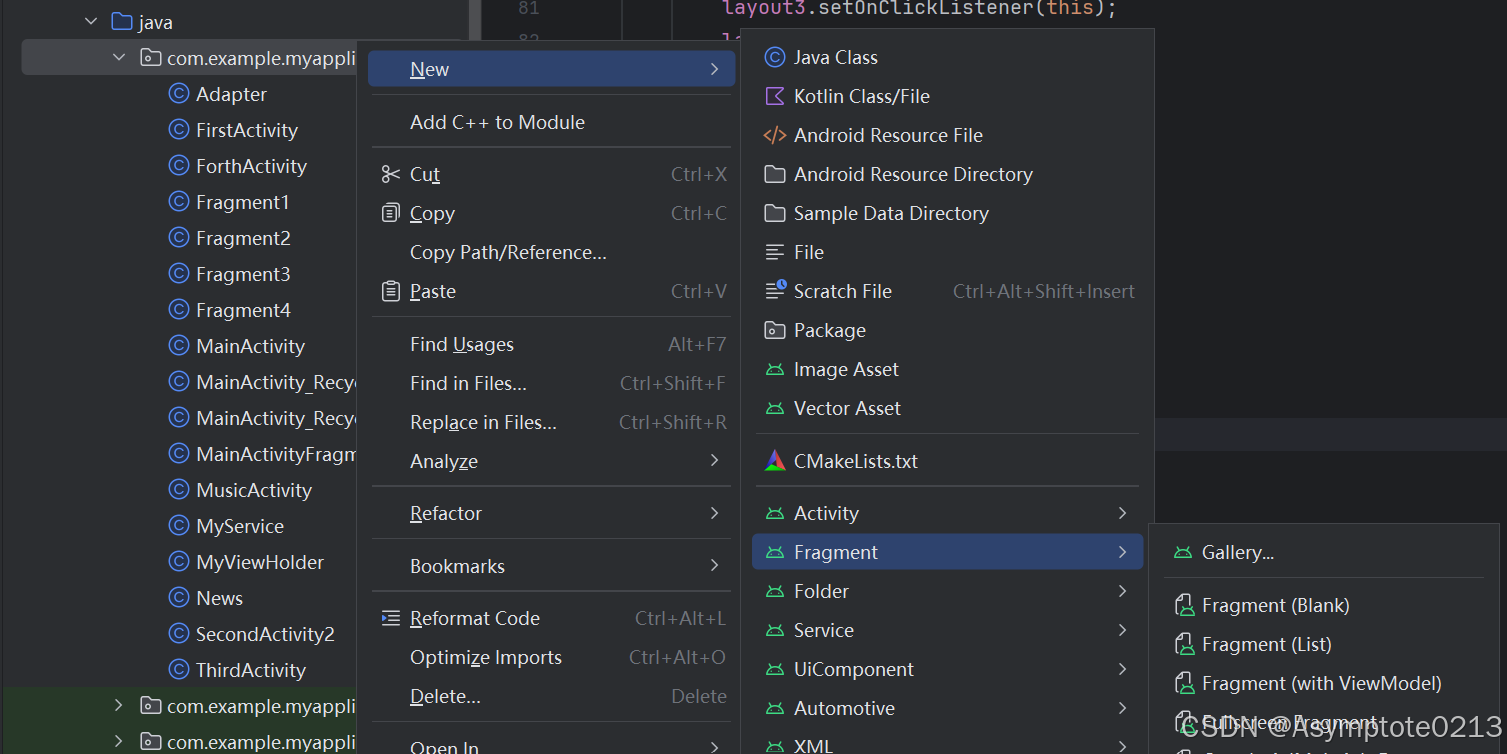Select ThirdActivity in project tree

pos(251,670)
